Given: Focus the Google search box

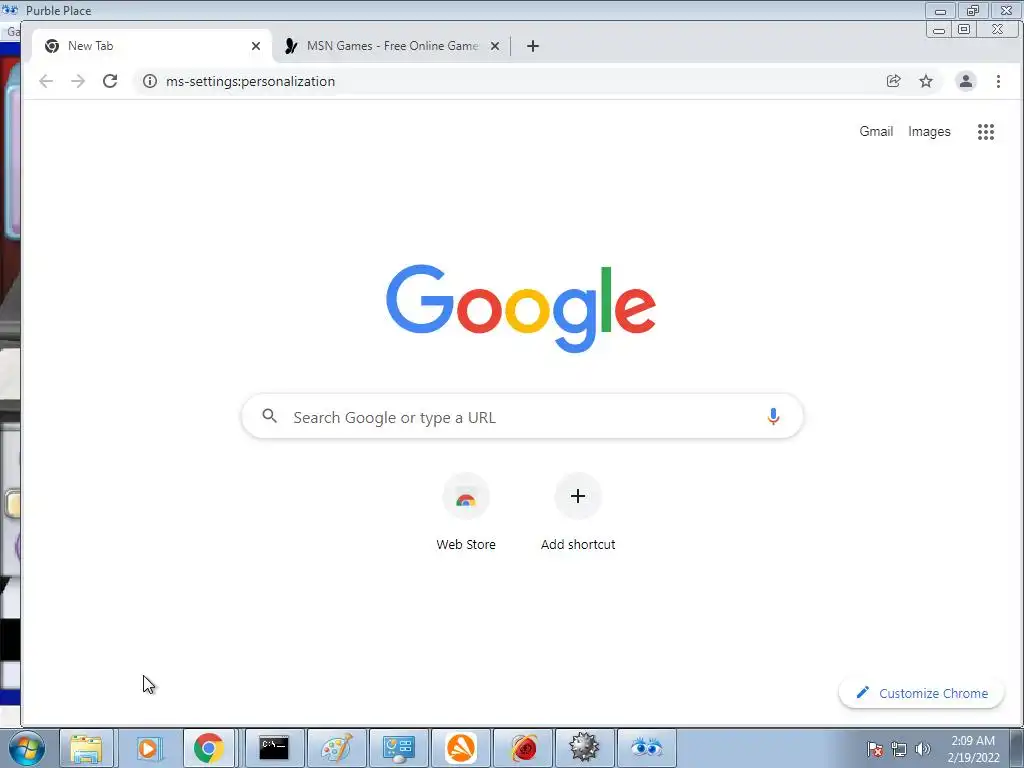Looking at the screenshot, I should tap(522, 417).
